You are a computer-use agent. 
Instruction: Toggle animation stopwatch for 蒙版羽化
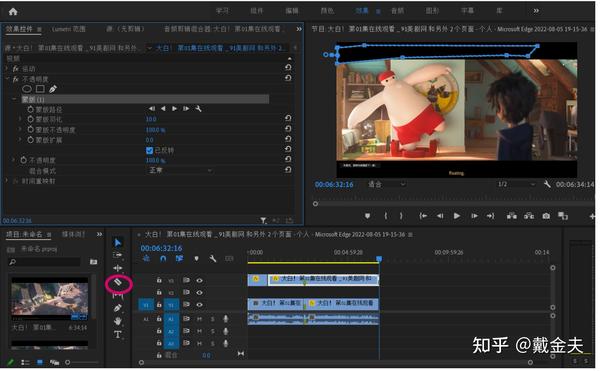[x=31, y=119]
